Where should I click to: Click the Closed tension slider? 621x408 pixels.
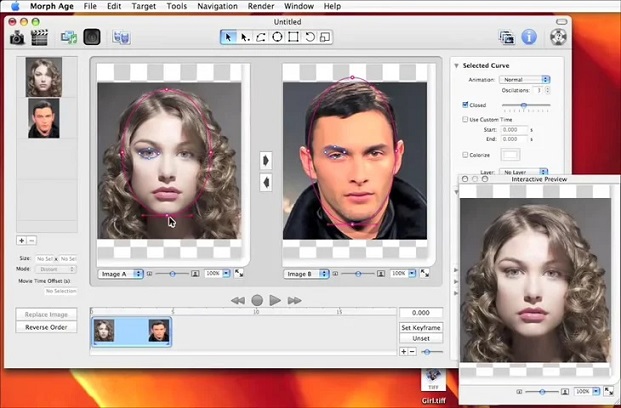[x=526, y=105]
